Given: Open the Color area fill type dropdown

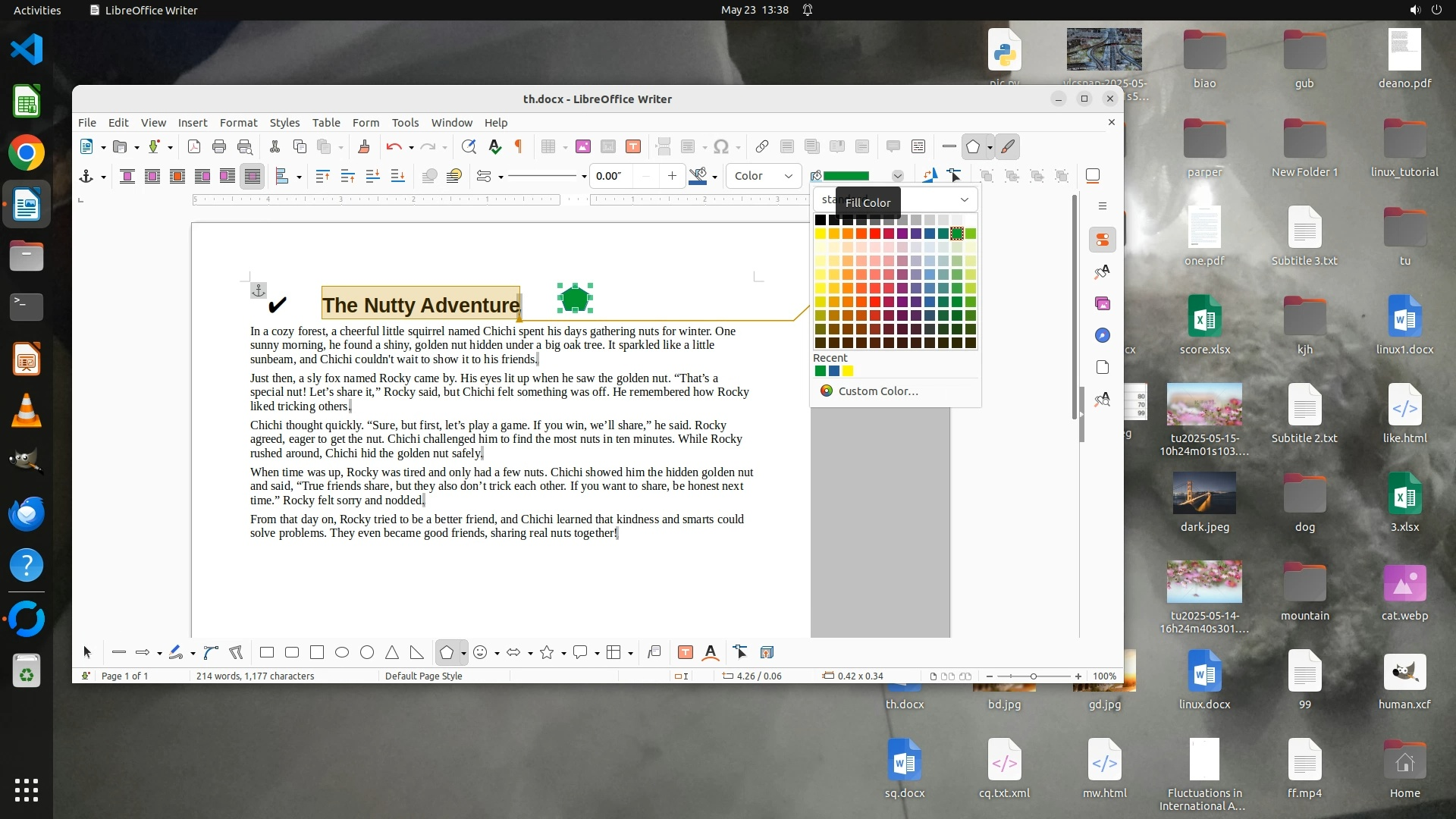Looking at the screenshot, I should point(763,176).
